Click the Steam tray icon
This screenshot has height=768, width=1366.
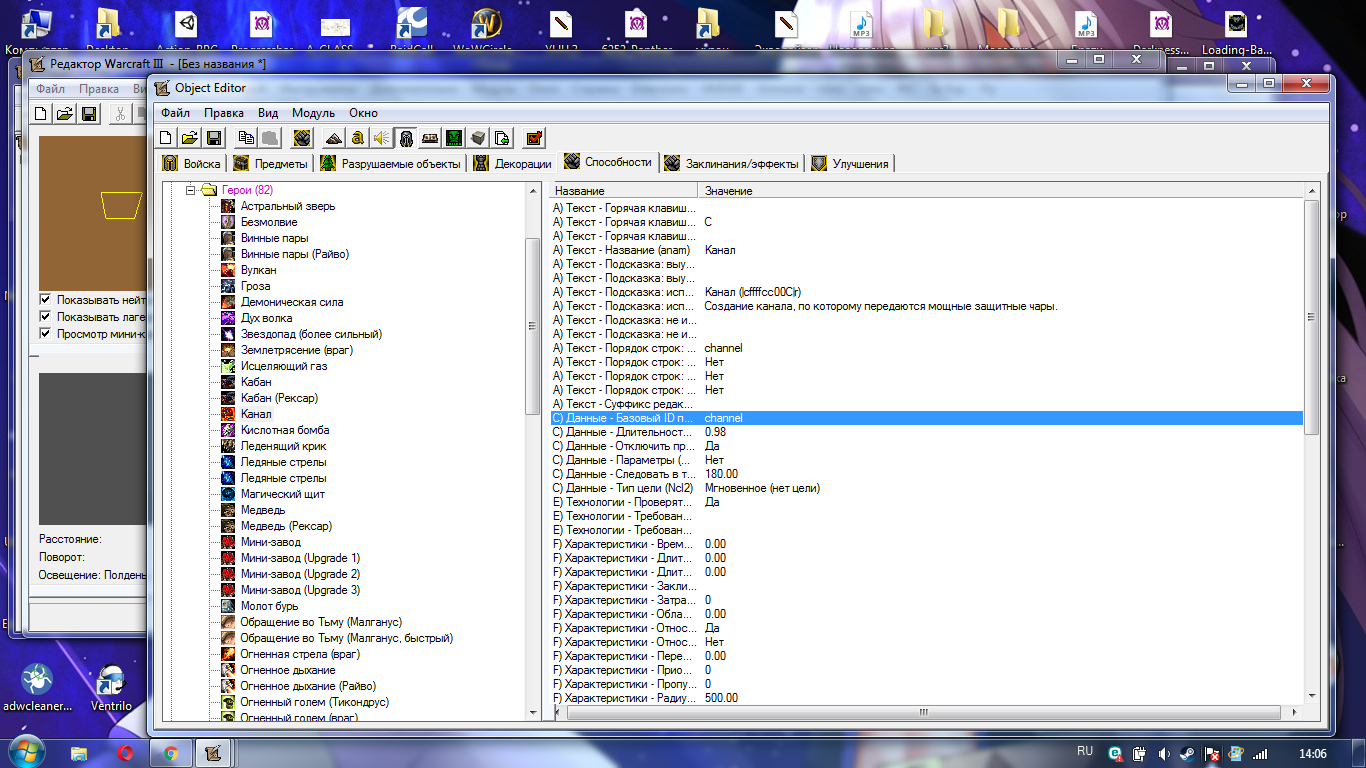(x=1187, y=753)
